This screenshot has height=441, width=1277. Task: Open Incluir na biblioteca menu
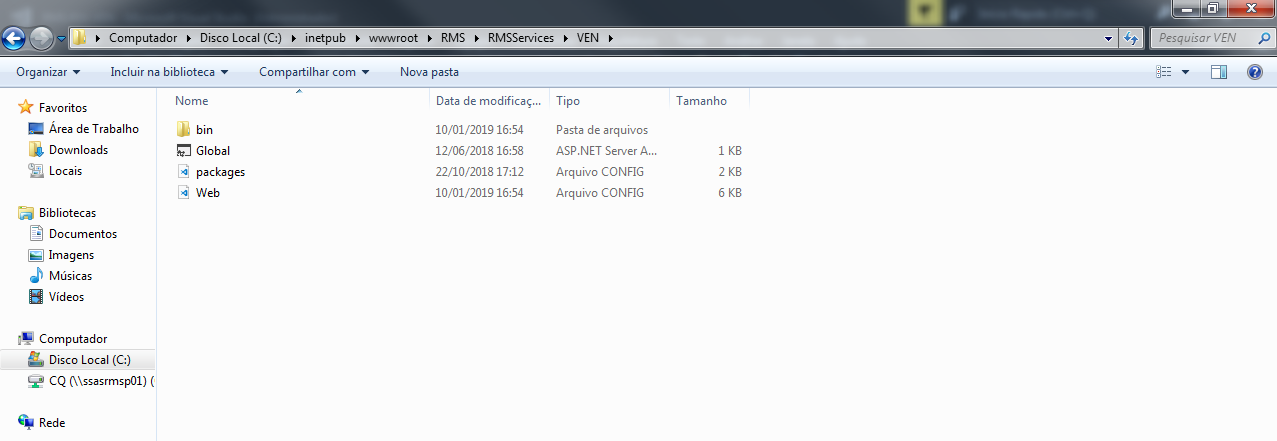(169, 72)
